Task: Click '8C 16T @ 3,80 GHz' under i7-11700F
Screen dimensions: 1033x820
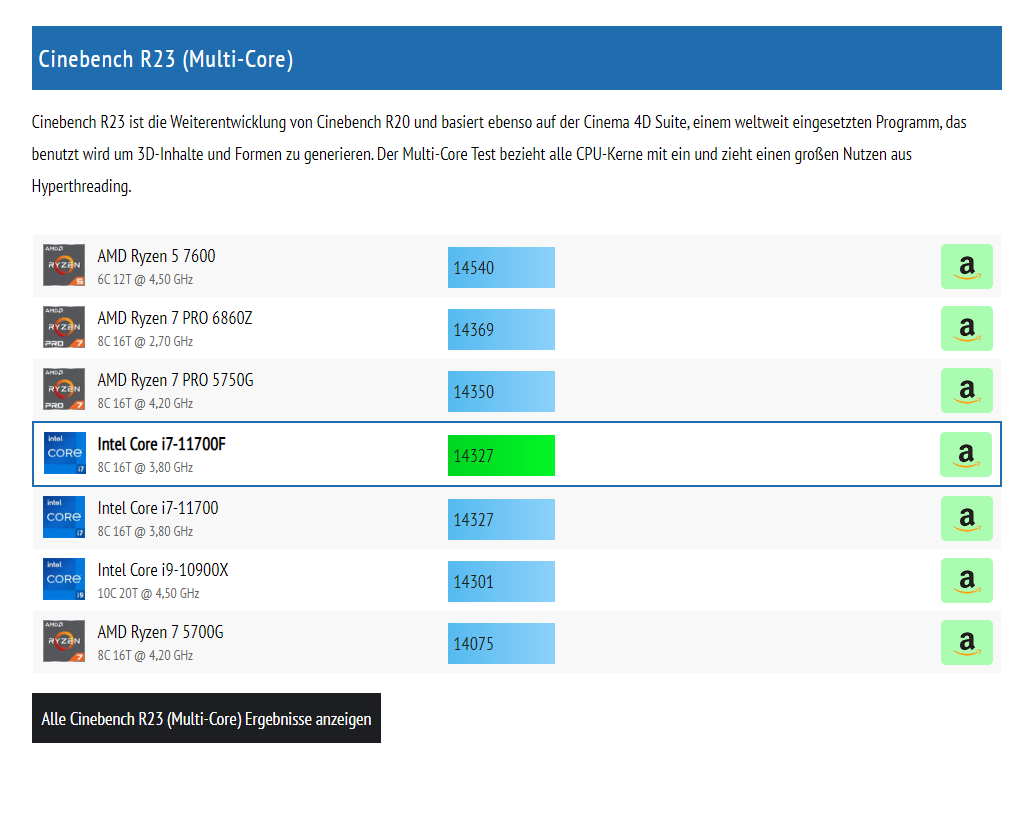Action: 145,467
